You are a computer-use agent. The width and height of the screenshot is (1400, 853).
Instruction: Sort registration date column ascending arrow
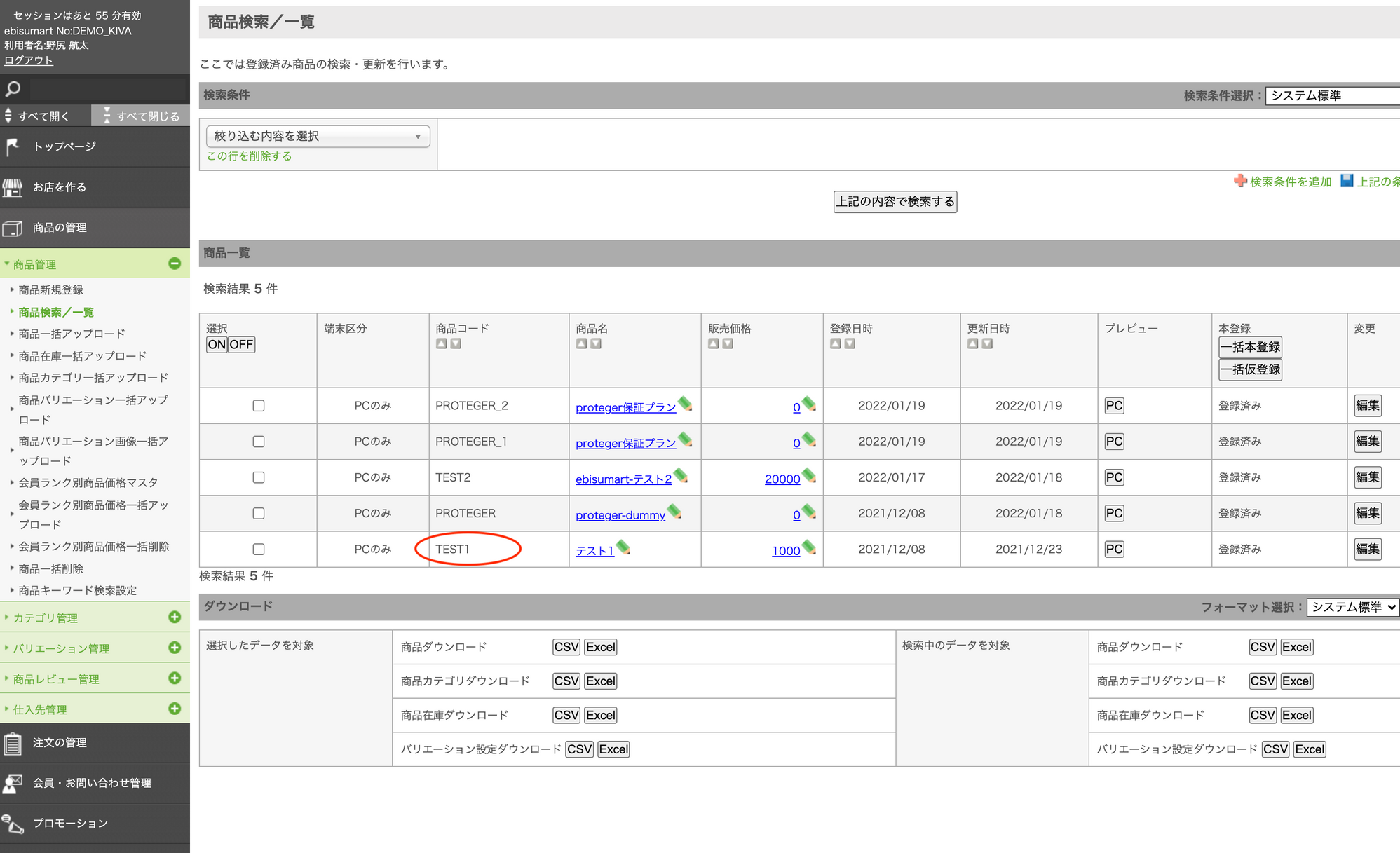835,343
